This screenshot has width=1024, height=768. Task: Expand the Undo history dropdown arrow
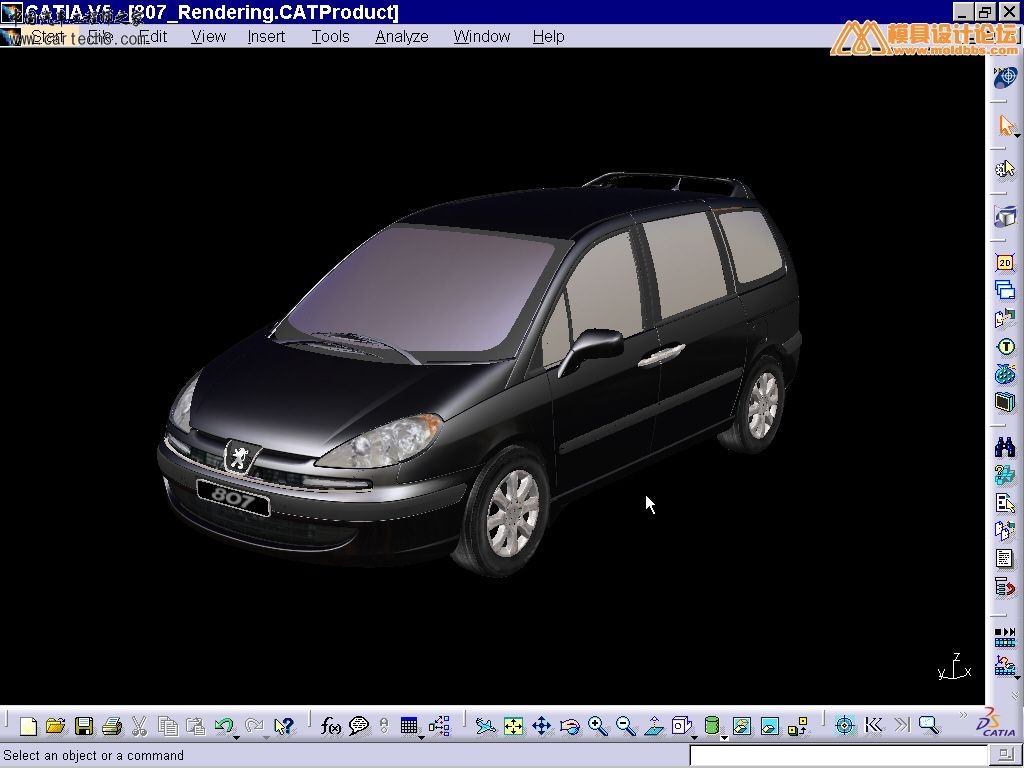(236, 737)
